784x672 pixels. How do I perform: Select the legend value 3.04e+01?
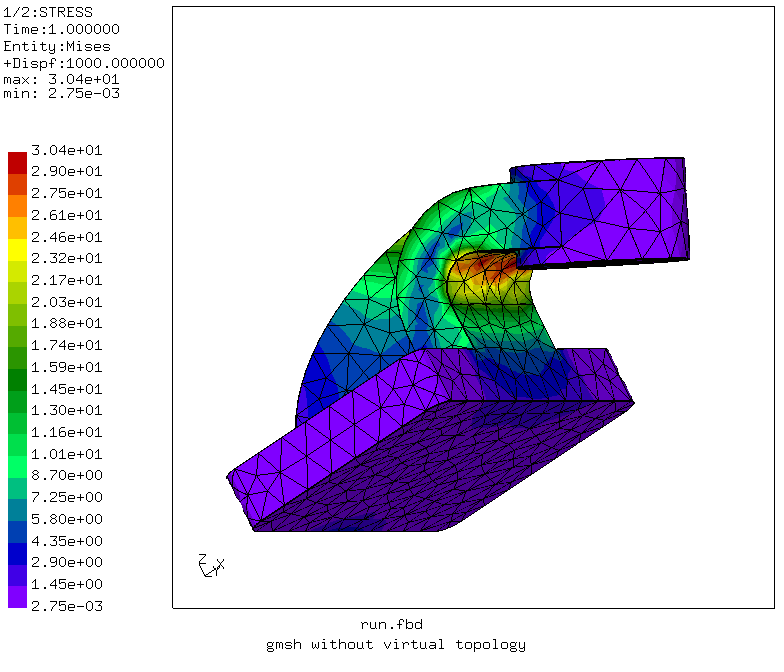point(66,150)
